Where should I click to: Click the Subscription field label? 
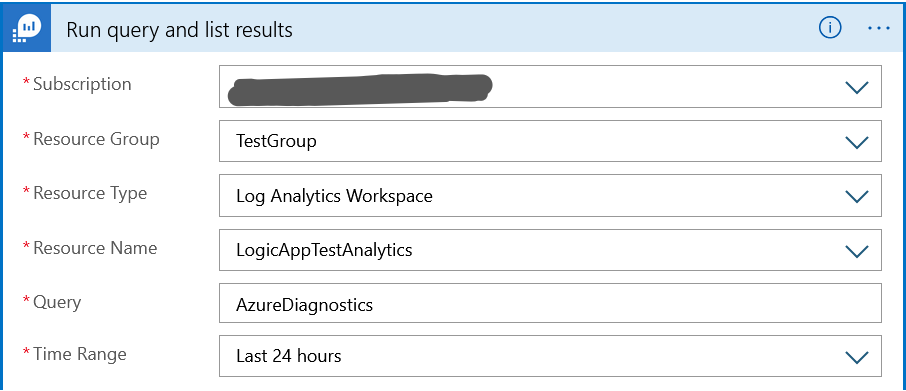pyautogui.click(x=82, y=84)
